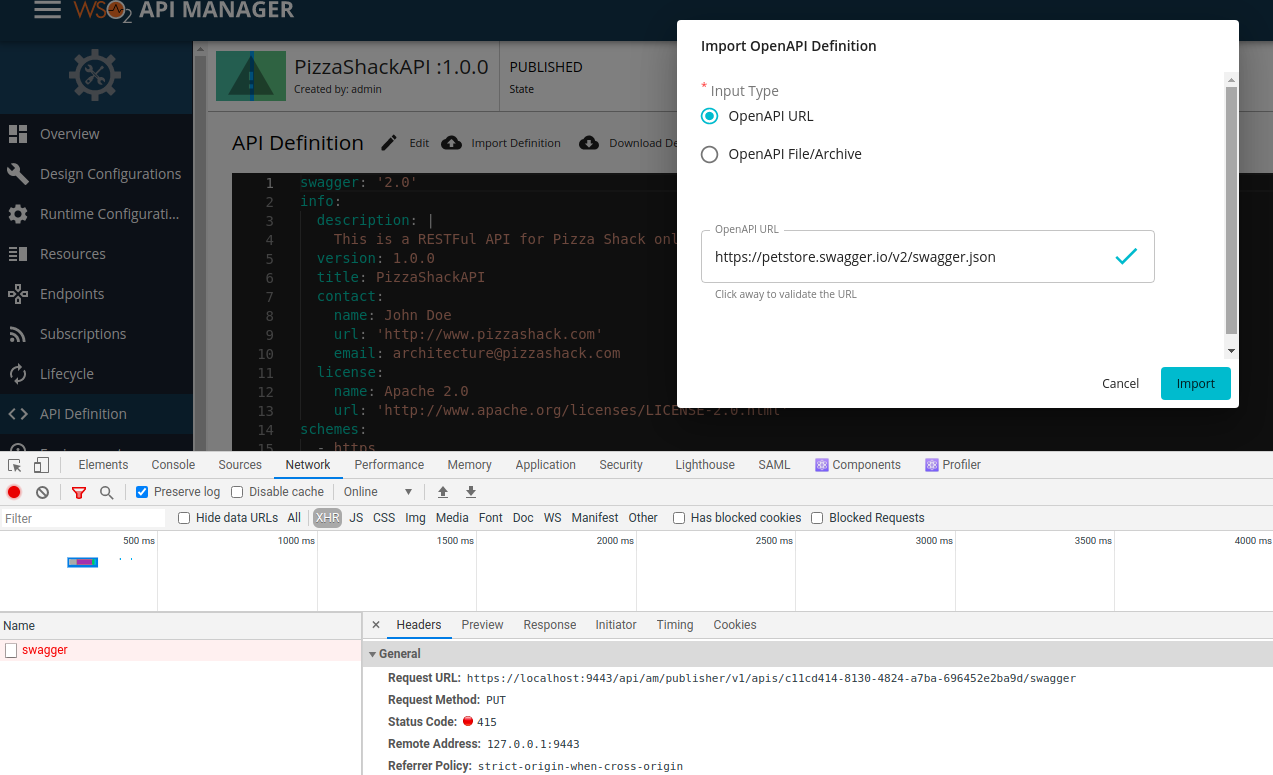
Task: Click dialog scrollbar down arrow
Action: (1232, 350)
